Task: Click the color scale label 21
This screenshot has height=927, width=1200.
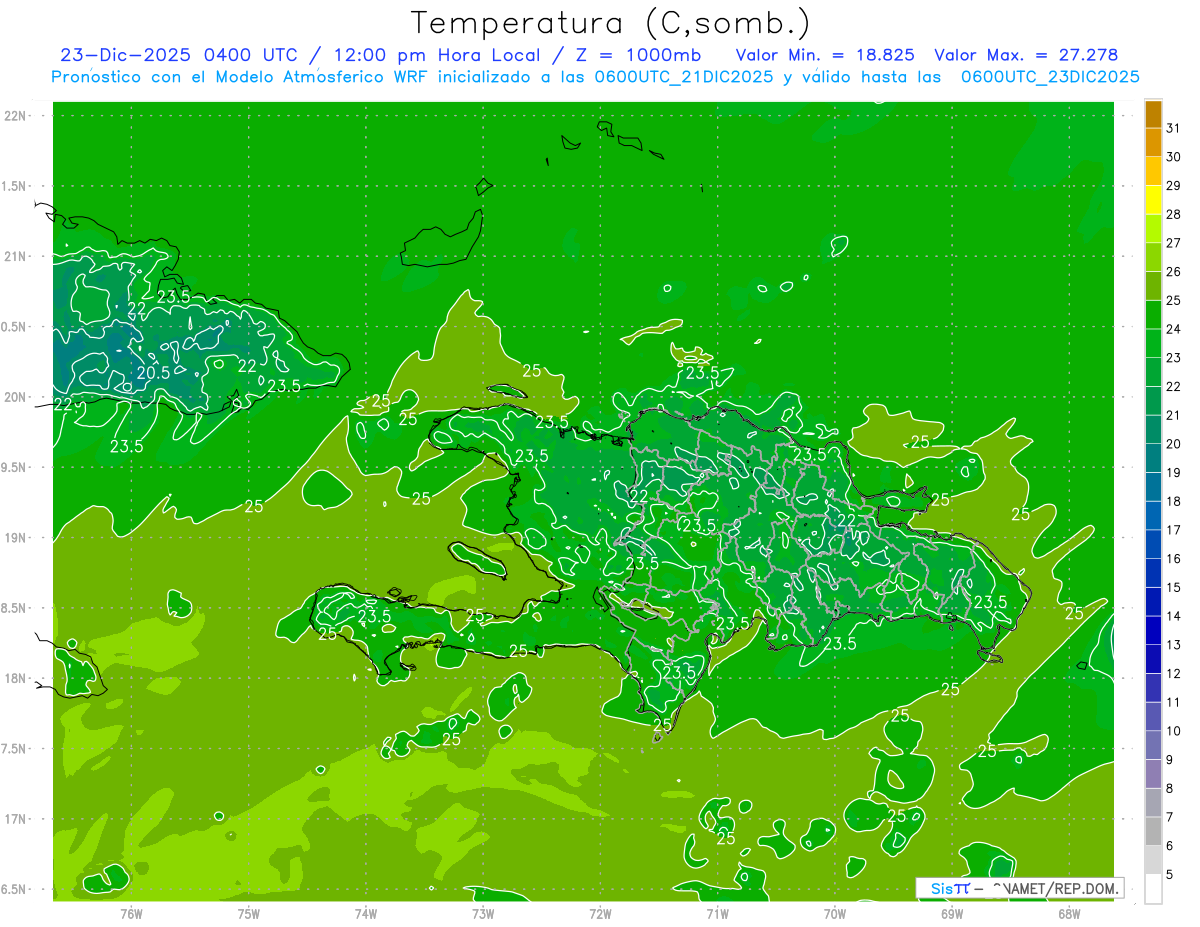Action: tap(1173, 415)
